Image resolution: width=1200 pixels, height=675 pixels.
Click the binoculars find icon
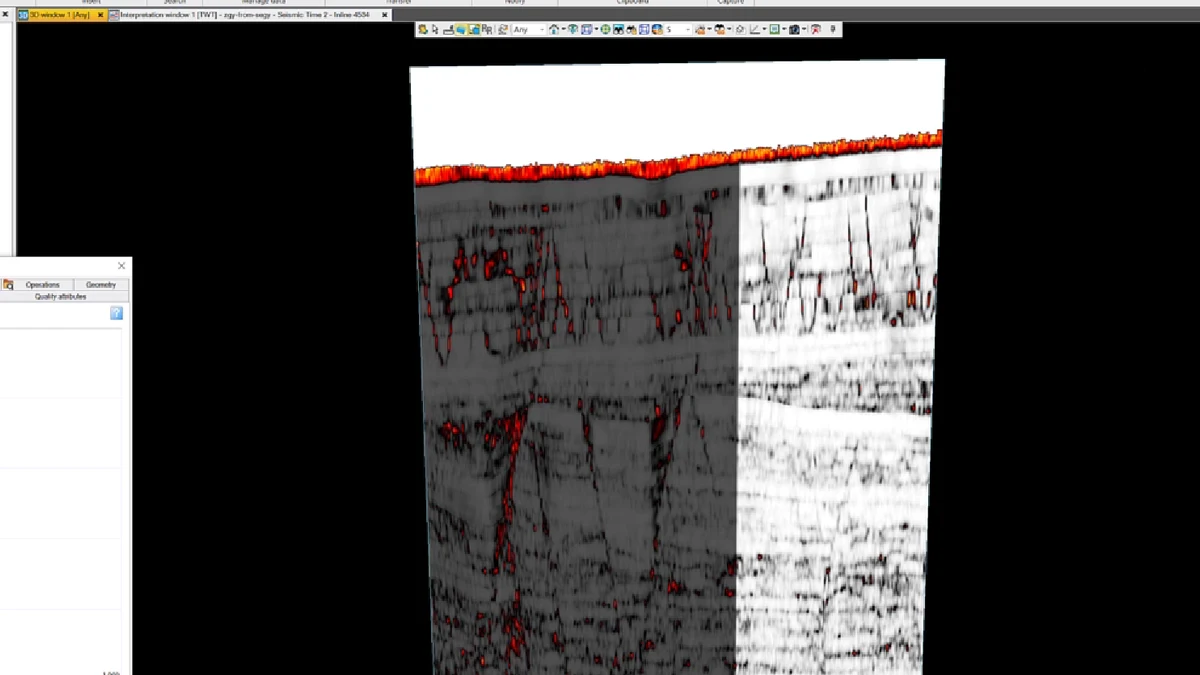pos(631,30)
